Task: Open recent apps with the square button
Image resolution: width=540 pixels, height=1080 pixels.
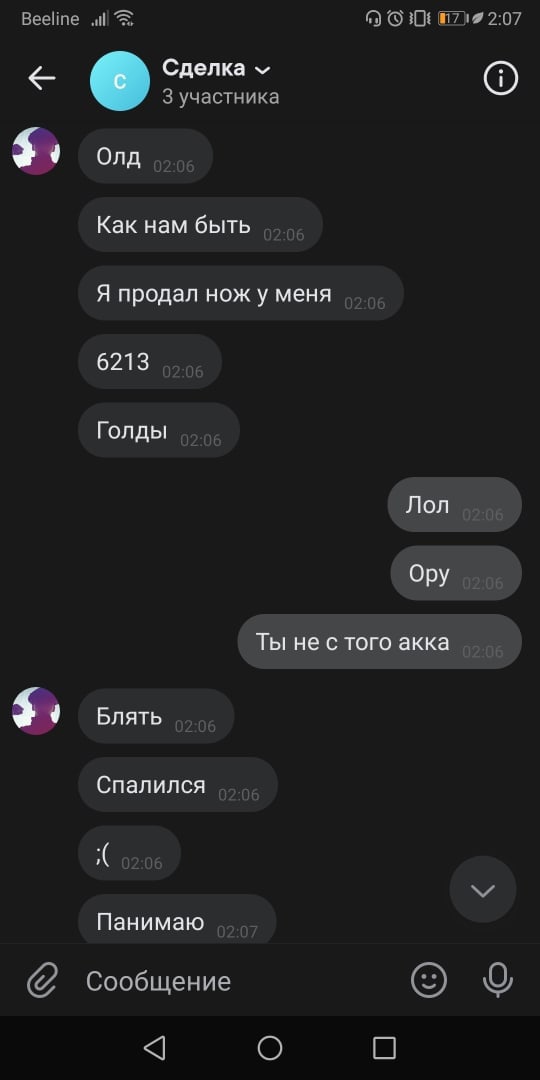Action: (384, 1048)
